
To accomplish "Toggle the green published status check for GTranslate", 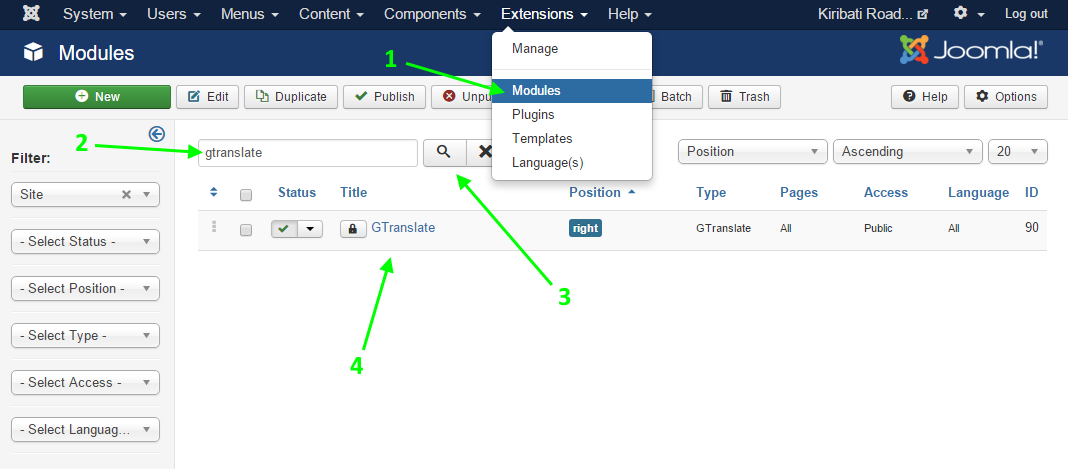I will pyautogui.click(x=285, y=229).
